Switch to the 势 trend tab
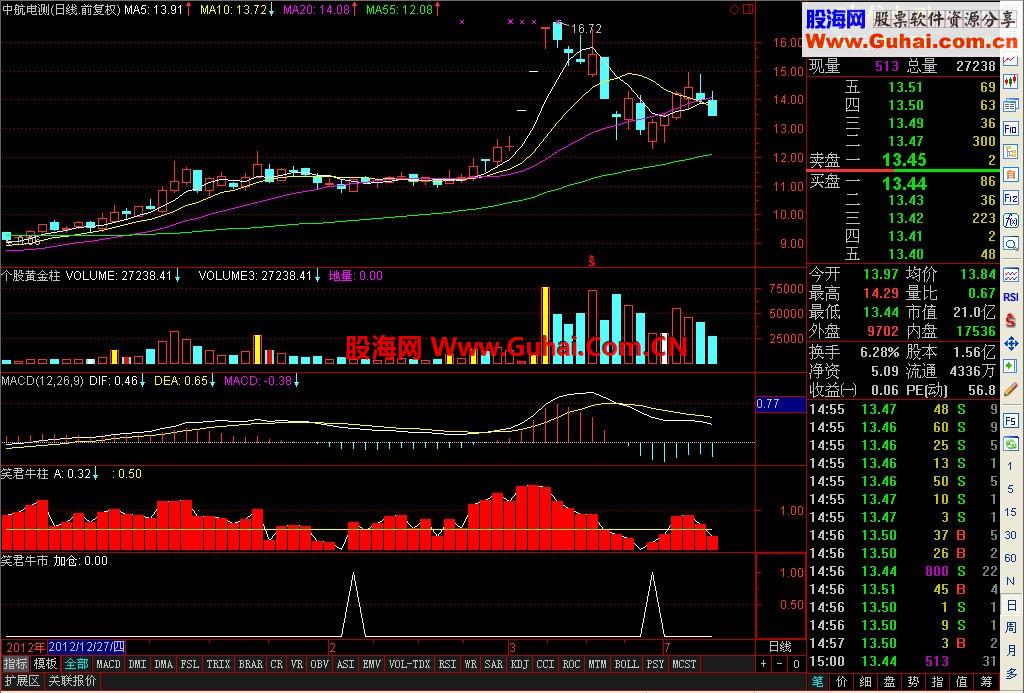The image size is (1024, 693). coord(913,682)
